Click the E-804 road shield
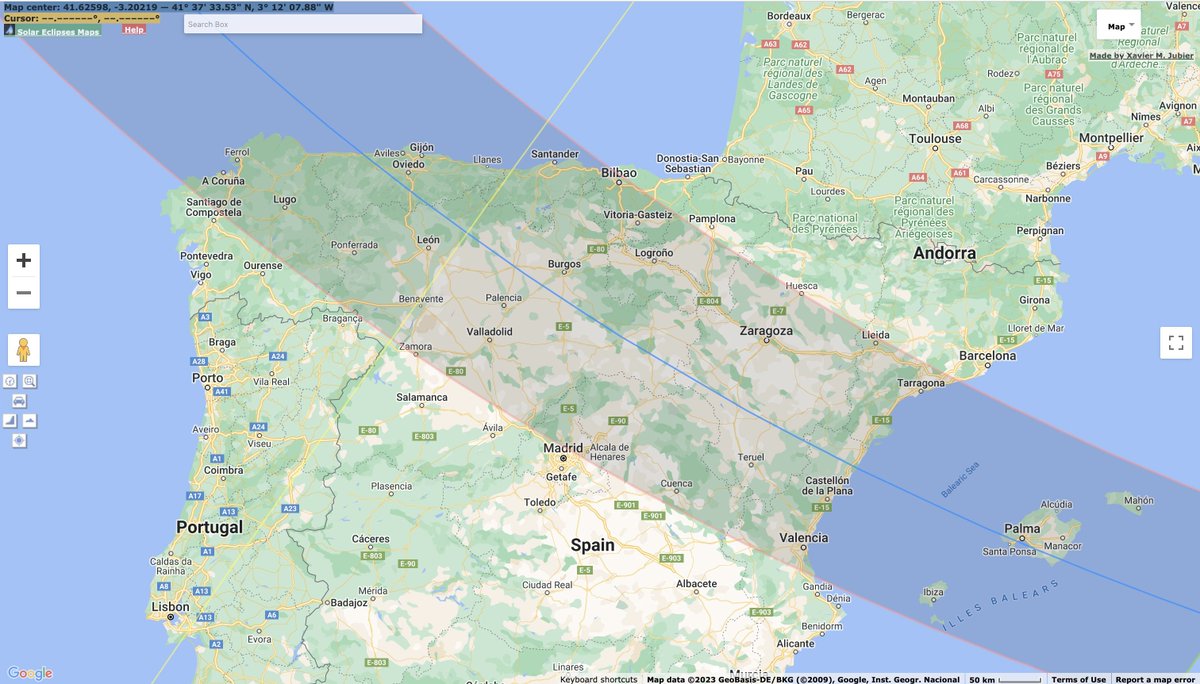 click(x=708, y=300)
